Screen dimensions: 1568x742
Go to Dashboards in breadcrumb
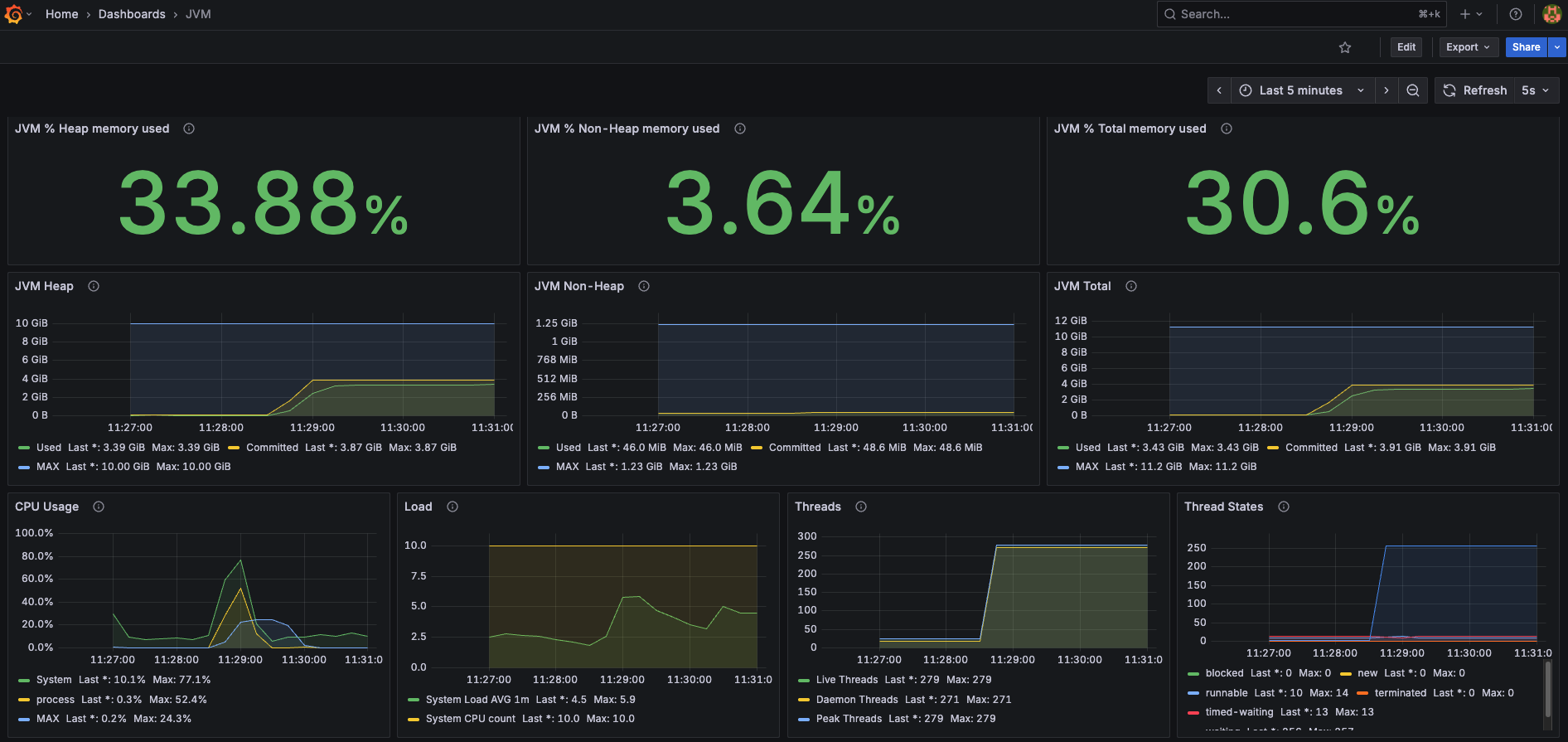(x=132, y=14)
